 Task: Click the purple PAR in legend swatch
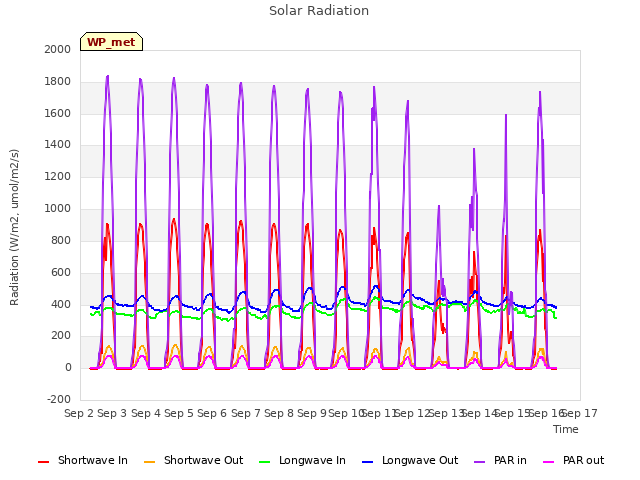[480, 462]
